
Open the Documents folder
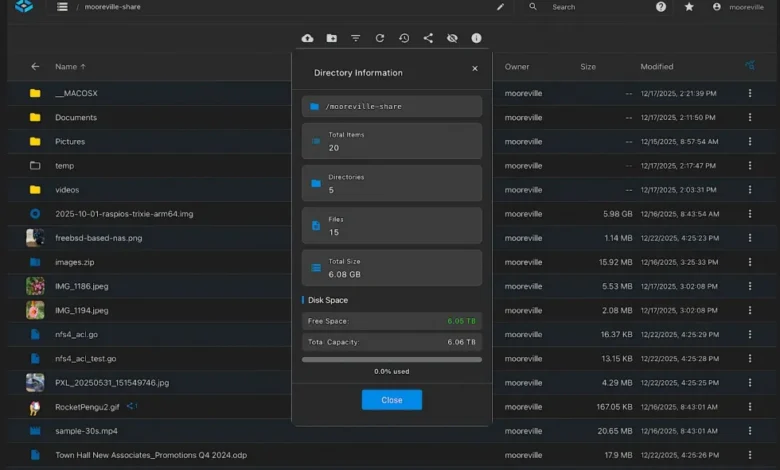(76, 117)
